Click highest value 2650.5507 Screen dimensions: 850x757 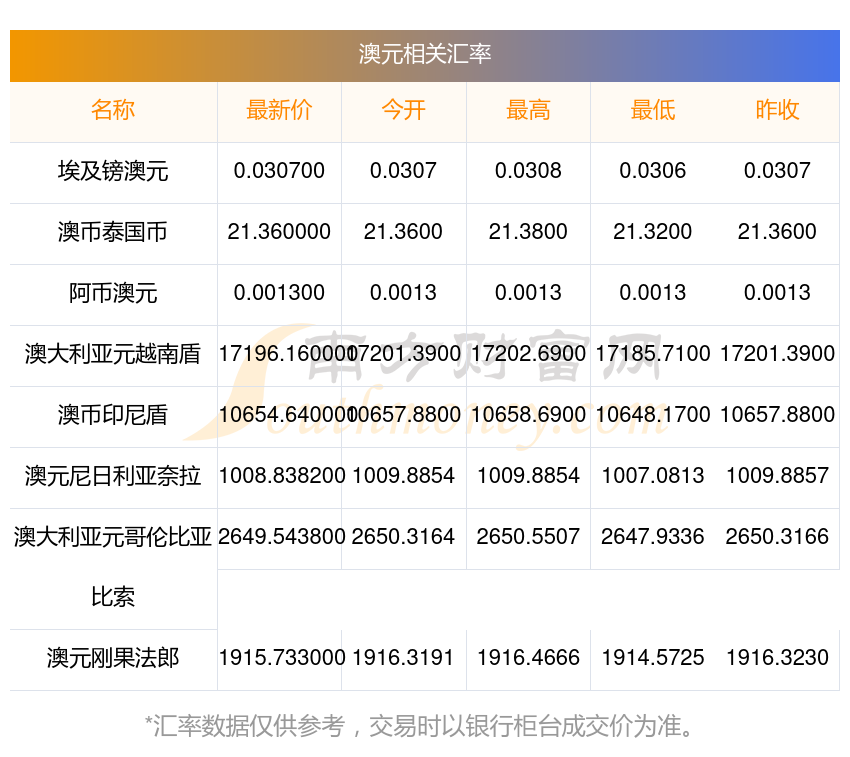528,536
